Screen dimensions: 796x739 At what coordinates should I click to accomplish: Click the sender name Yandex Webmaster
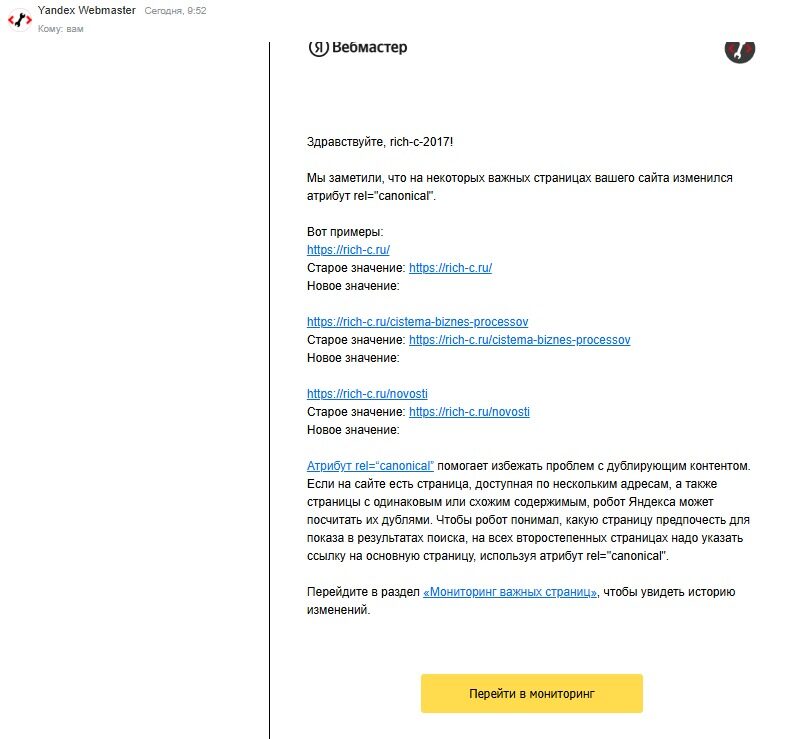pos(87,10)
